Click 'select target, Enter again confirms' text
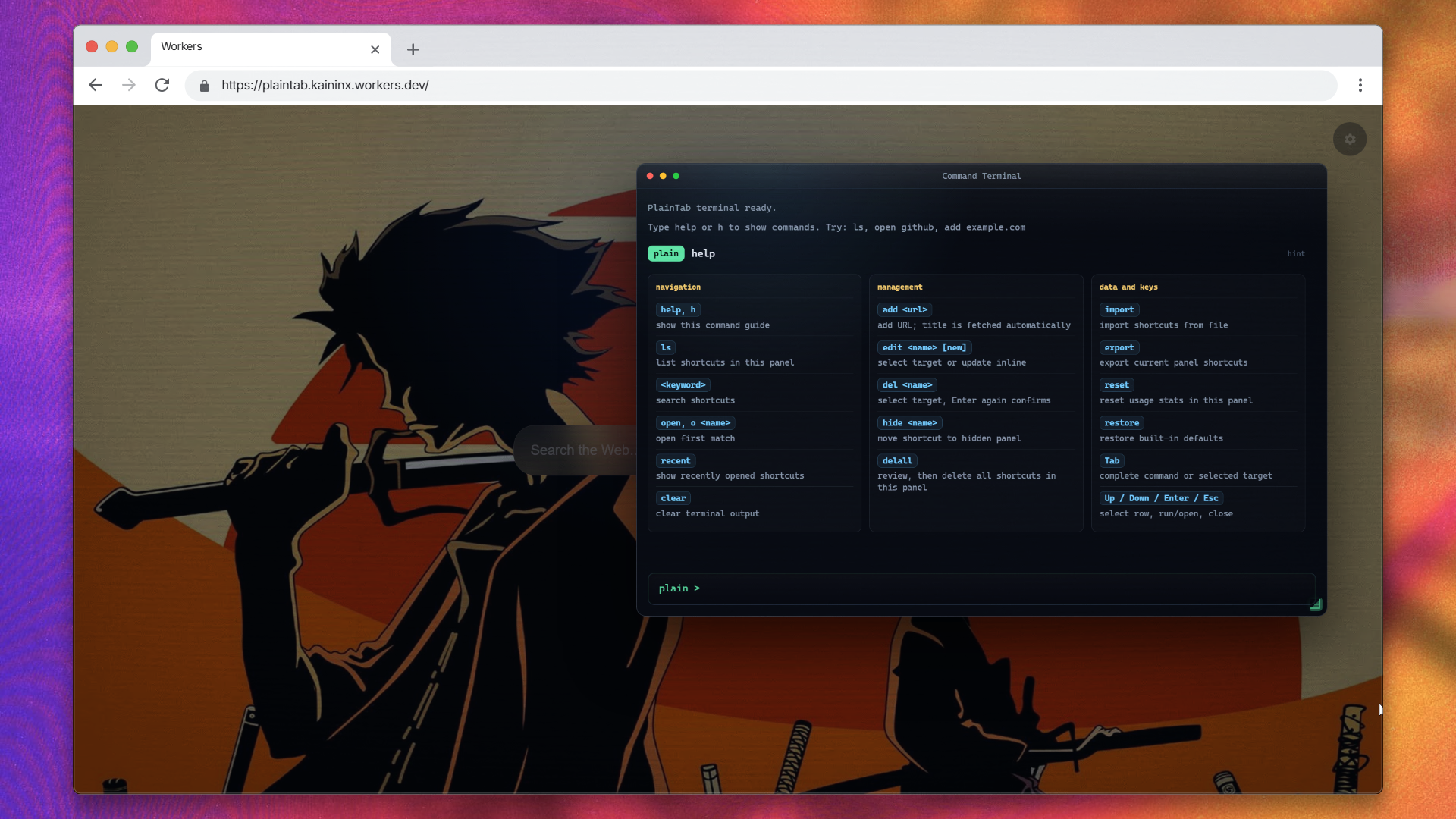Screen dimensions: 1456x819 coord(964,401)
